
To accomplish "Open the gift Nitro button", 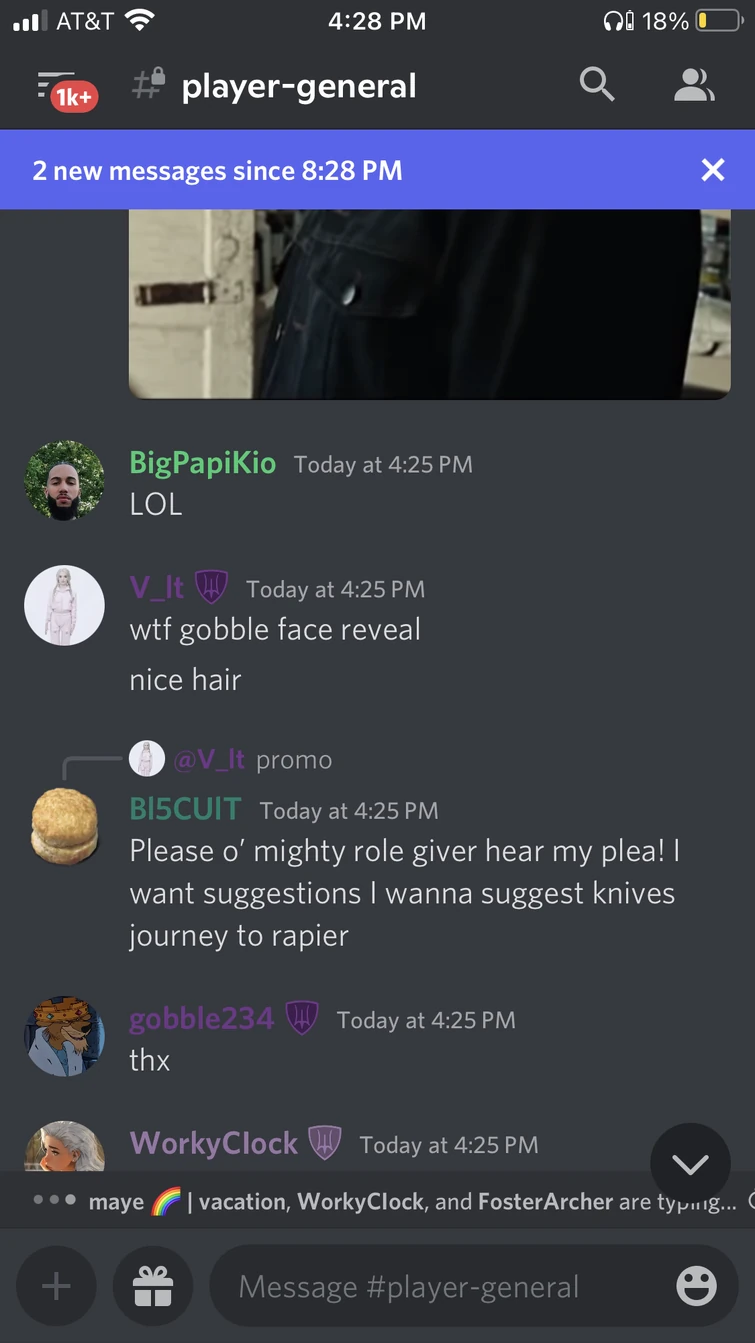I will coord(153,1286).
